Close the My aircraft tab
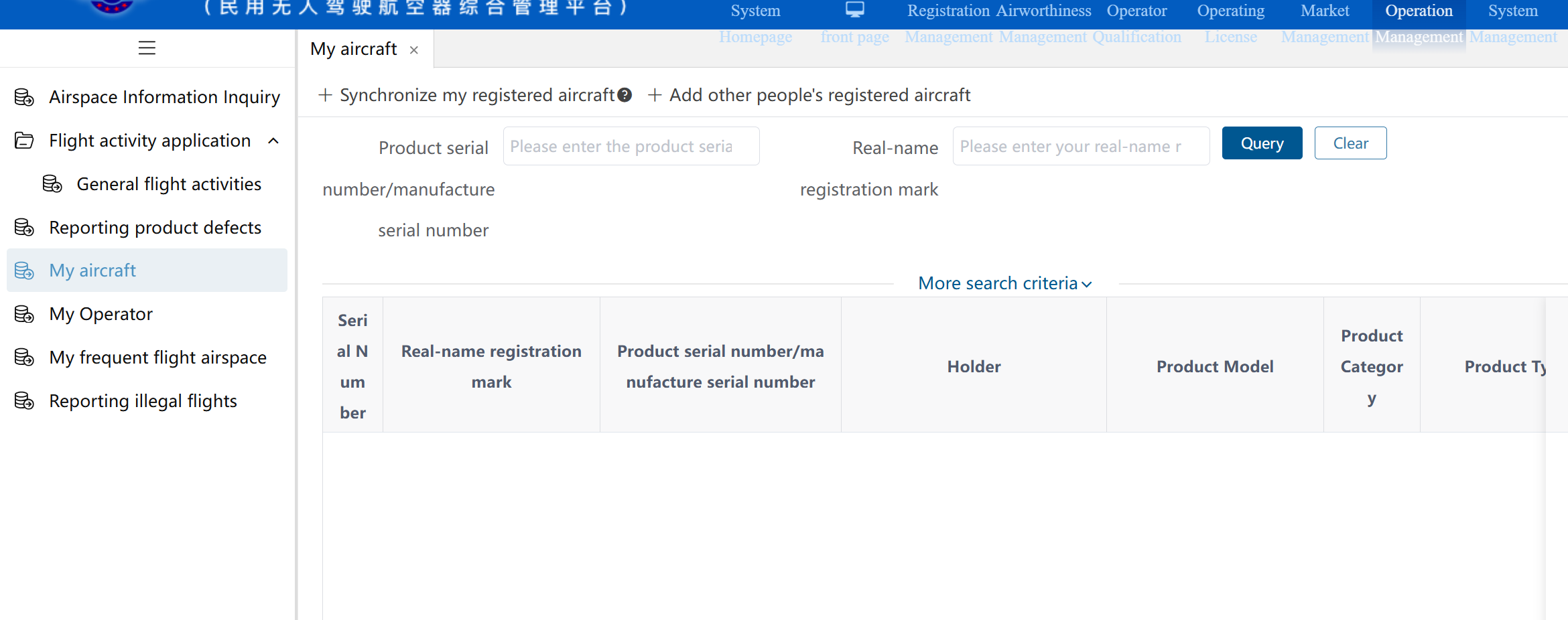 coord(414,50)
